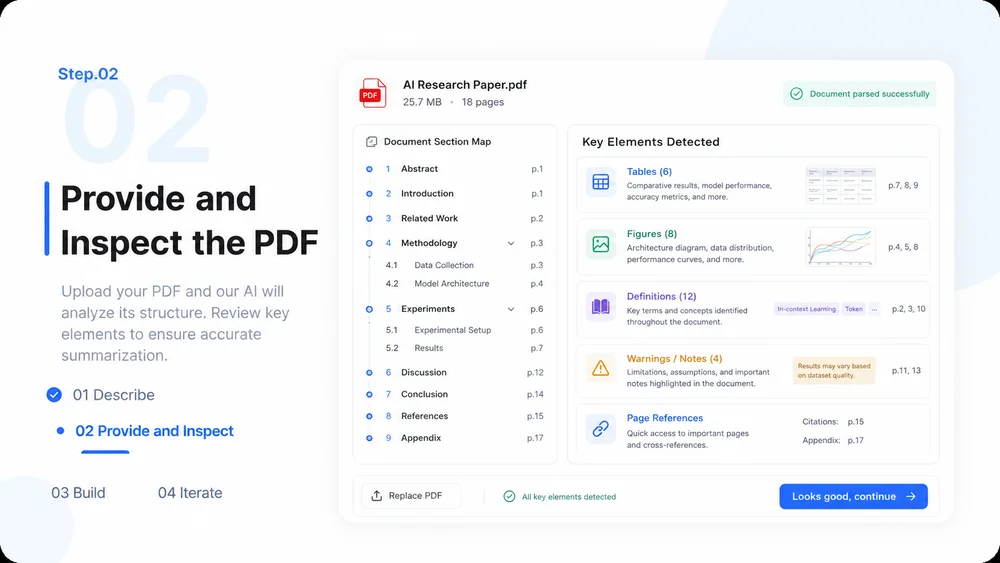Click the Page References link icon
Viewport: 1000px width, 563px height.
point(601,429)
